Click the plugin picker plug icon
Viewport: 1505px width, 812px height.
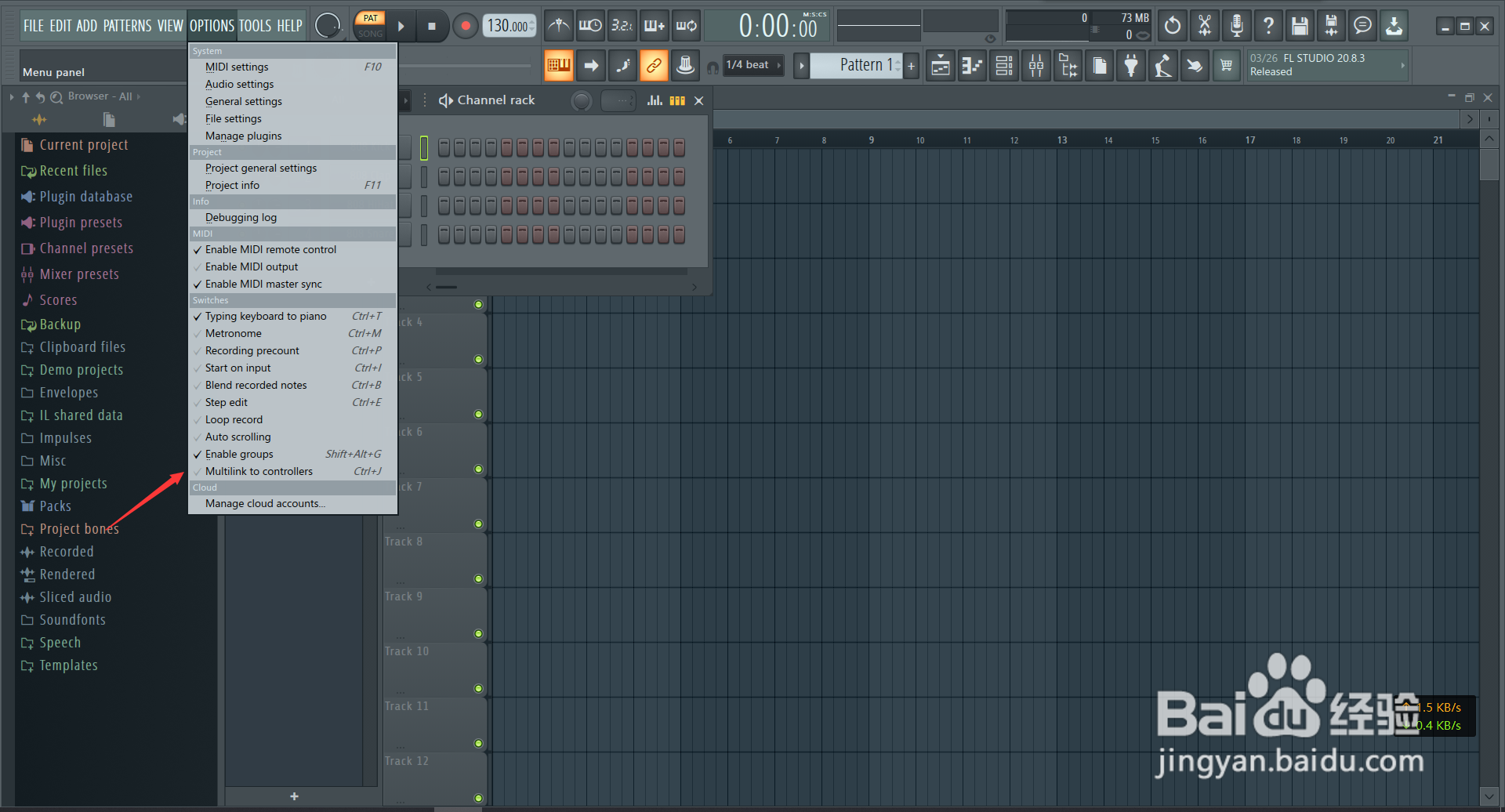pyautogui.click(x=1130, y=65)
